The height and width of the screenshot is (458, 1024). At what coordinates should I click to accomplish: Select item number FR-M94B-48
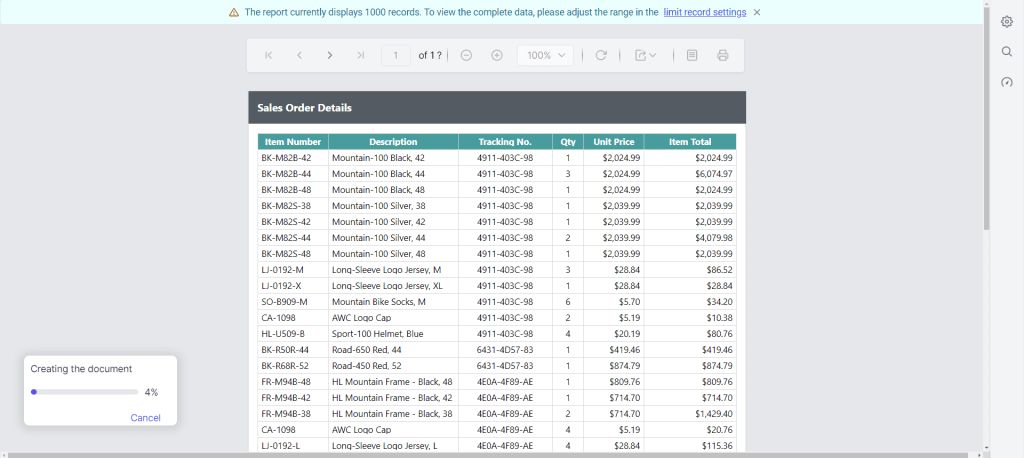[x=286, y=382]
